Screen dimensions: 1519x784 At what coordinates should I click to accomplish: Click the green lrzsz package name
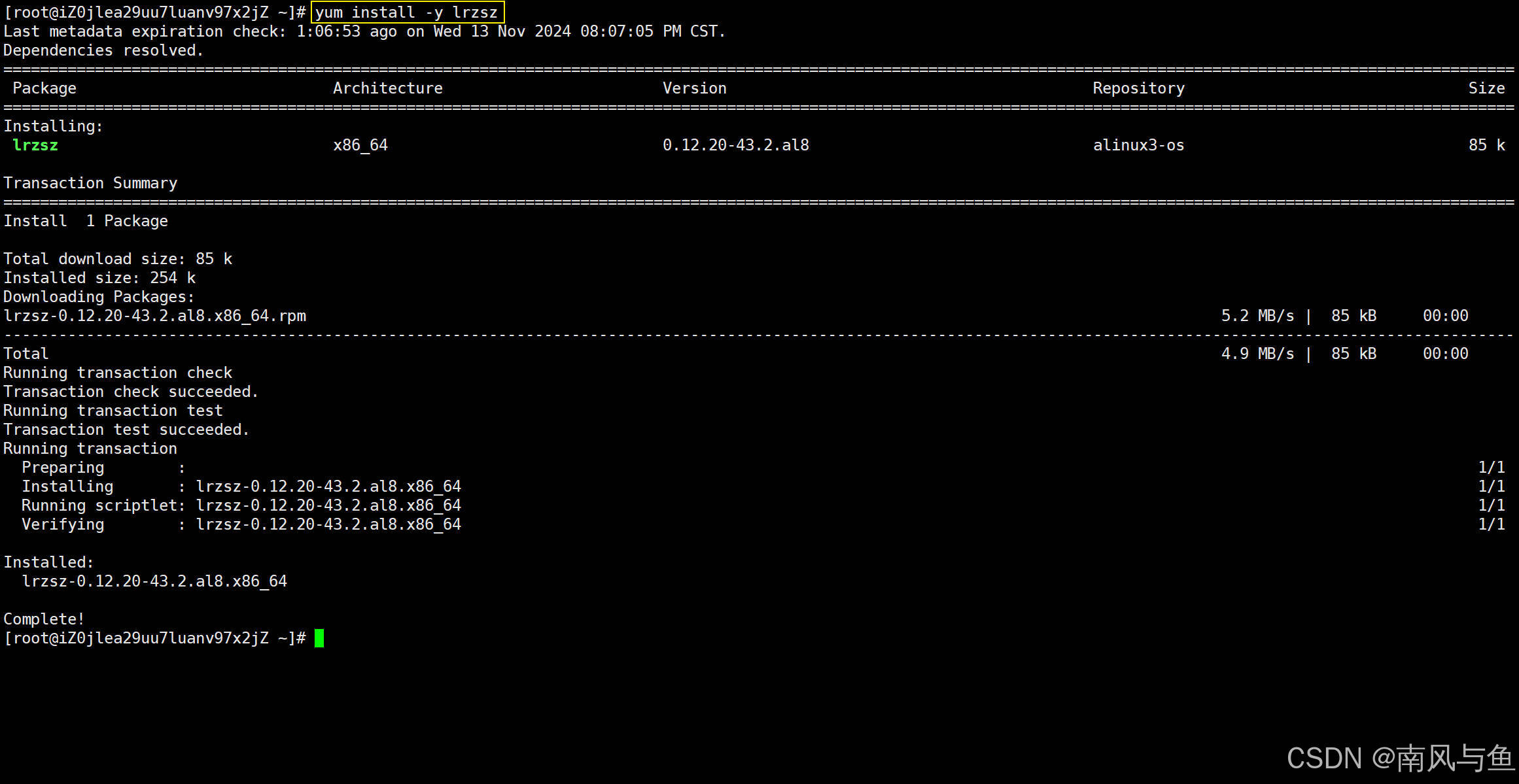point(35,145)
